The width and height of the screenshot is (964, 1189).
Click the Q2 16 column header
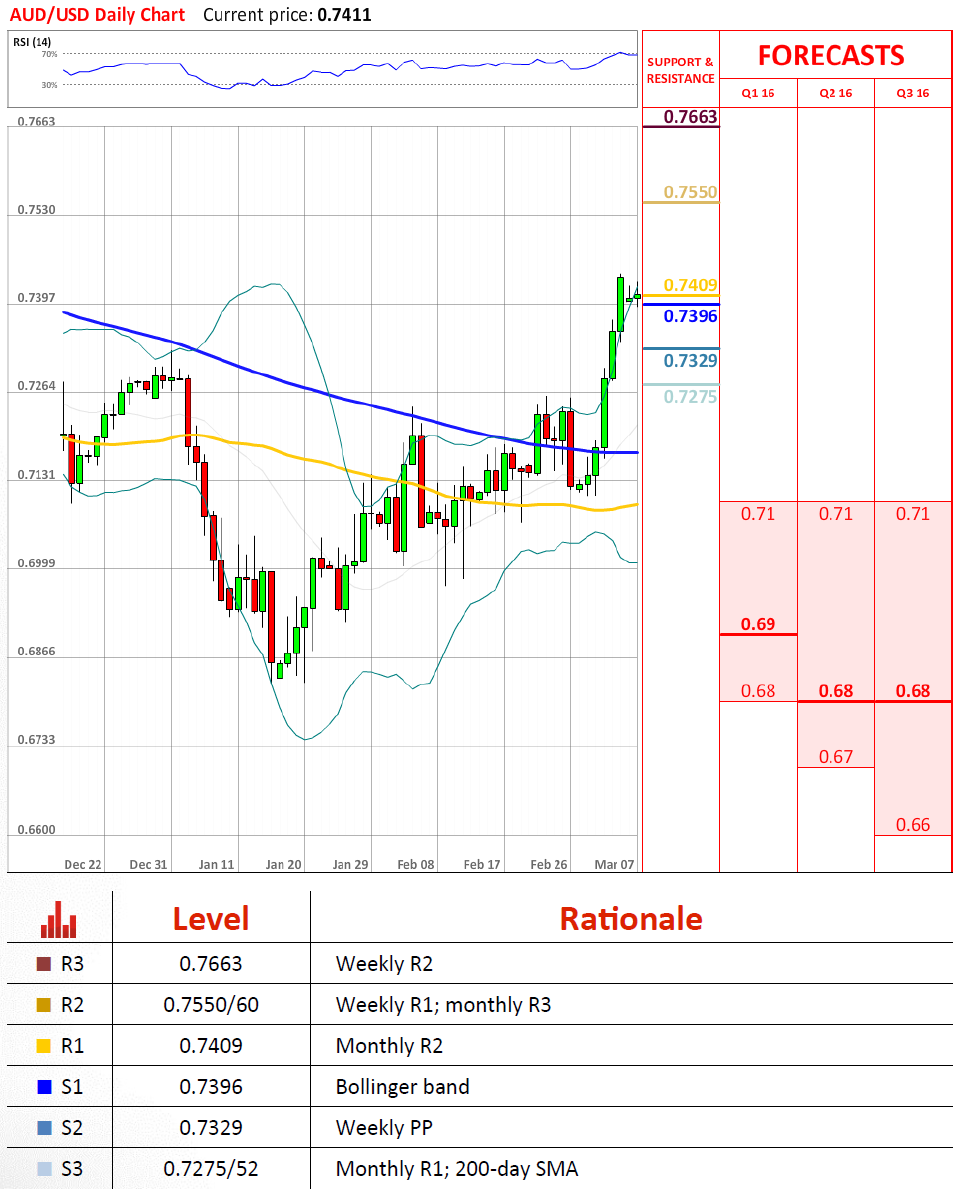click(836, 93)
